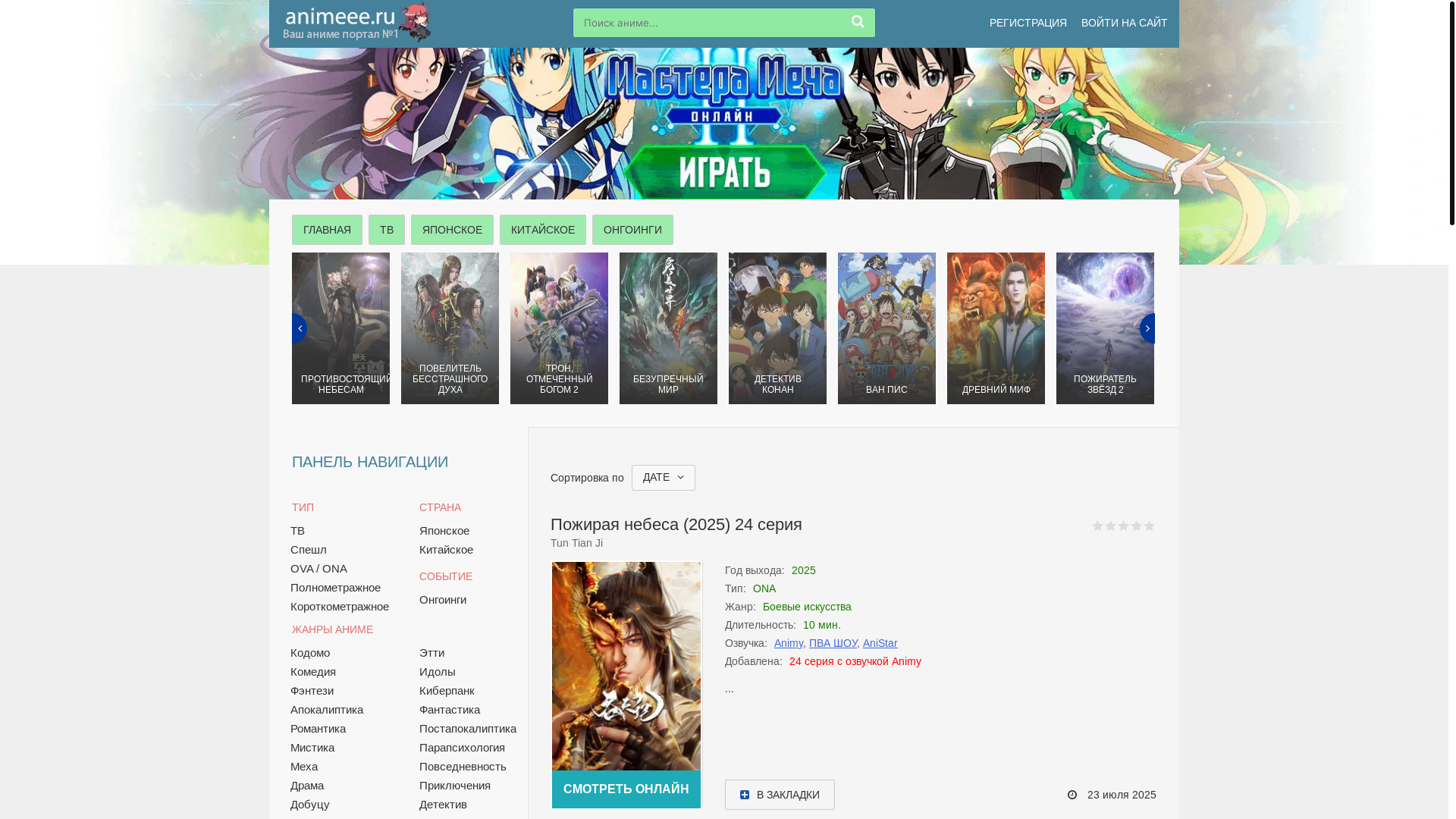Select Приключения genre

[455, 786]
